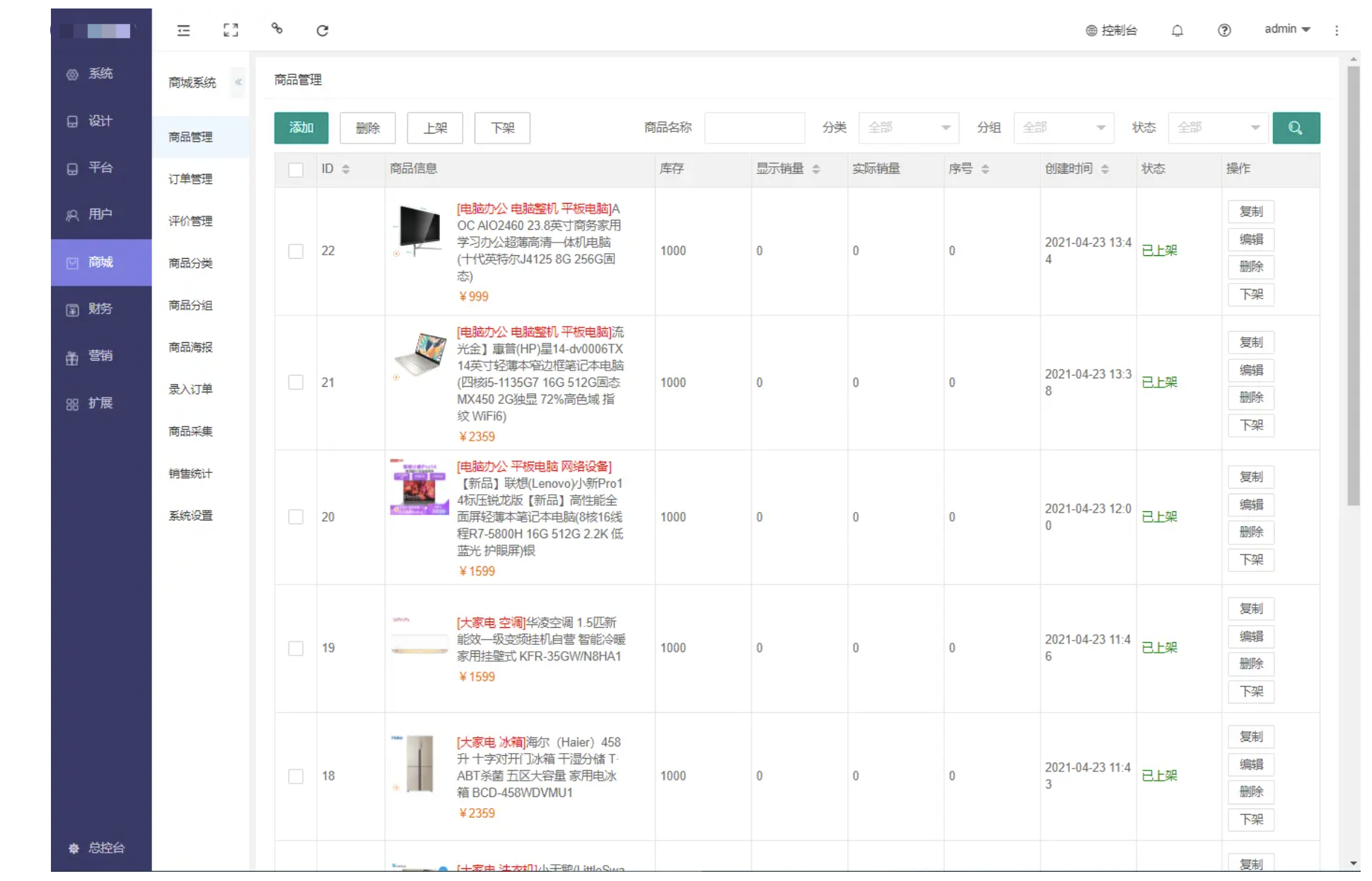Viewport: 1372px width, 881px height.
Task: Check the row with ID 22
Action: point(296,251)
